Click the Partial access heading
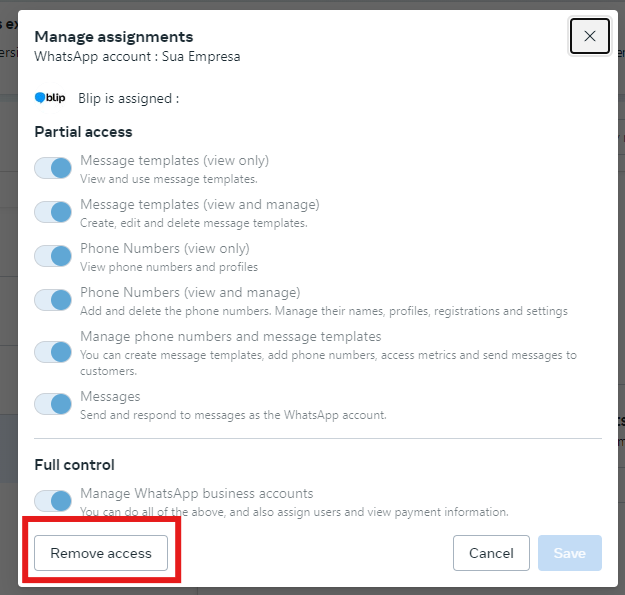Viewport: 625px width, 595px height. pyautogui.click(x=83, y=132)
